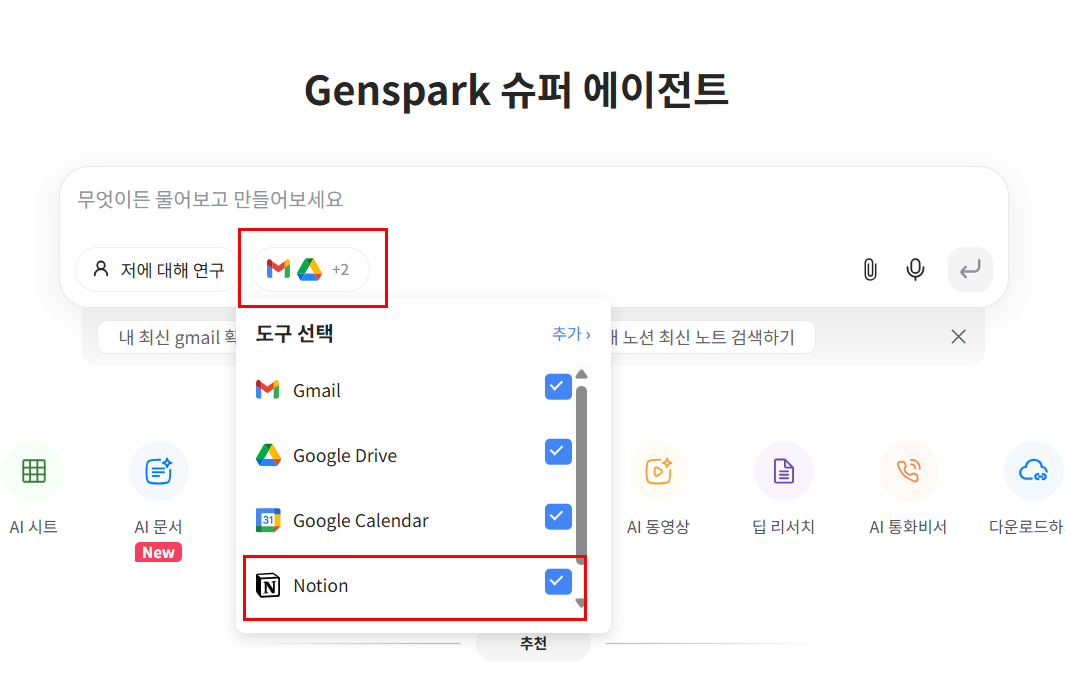Viewport: 1065px width, 688px height.
Task: Submit the prompt with the enter arrow
Action: coord(969,268)
